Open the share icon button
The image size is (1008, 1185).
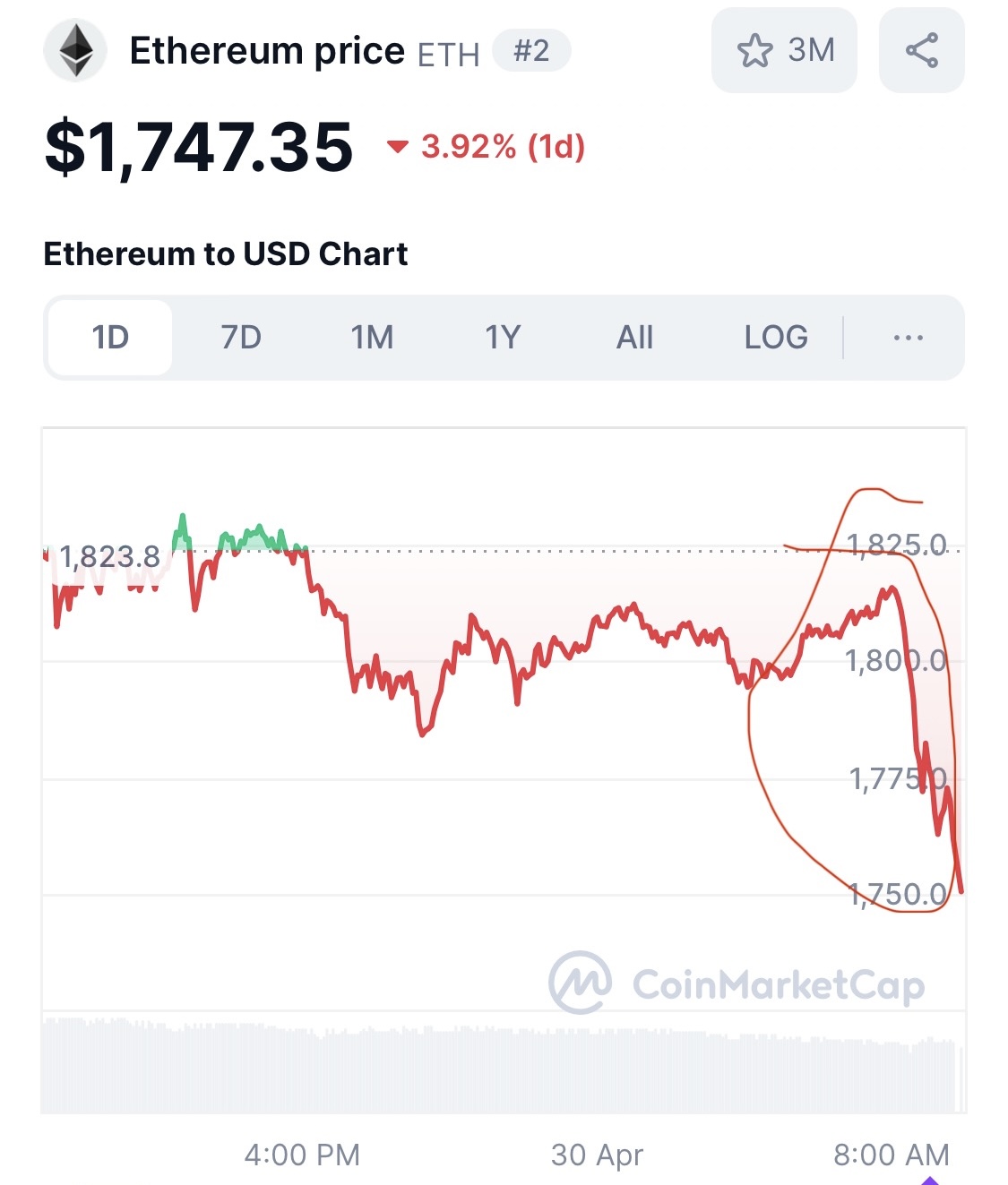pos(921,50)
